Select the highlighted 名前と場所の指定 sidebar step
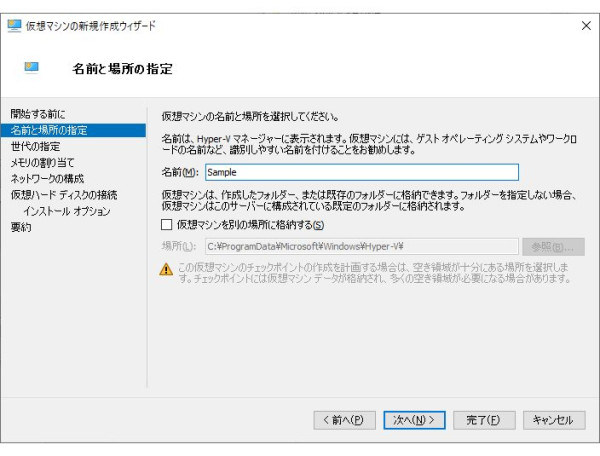This screenshot has height=456, width=600. pos(48,130)
